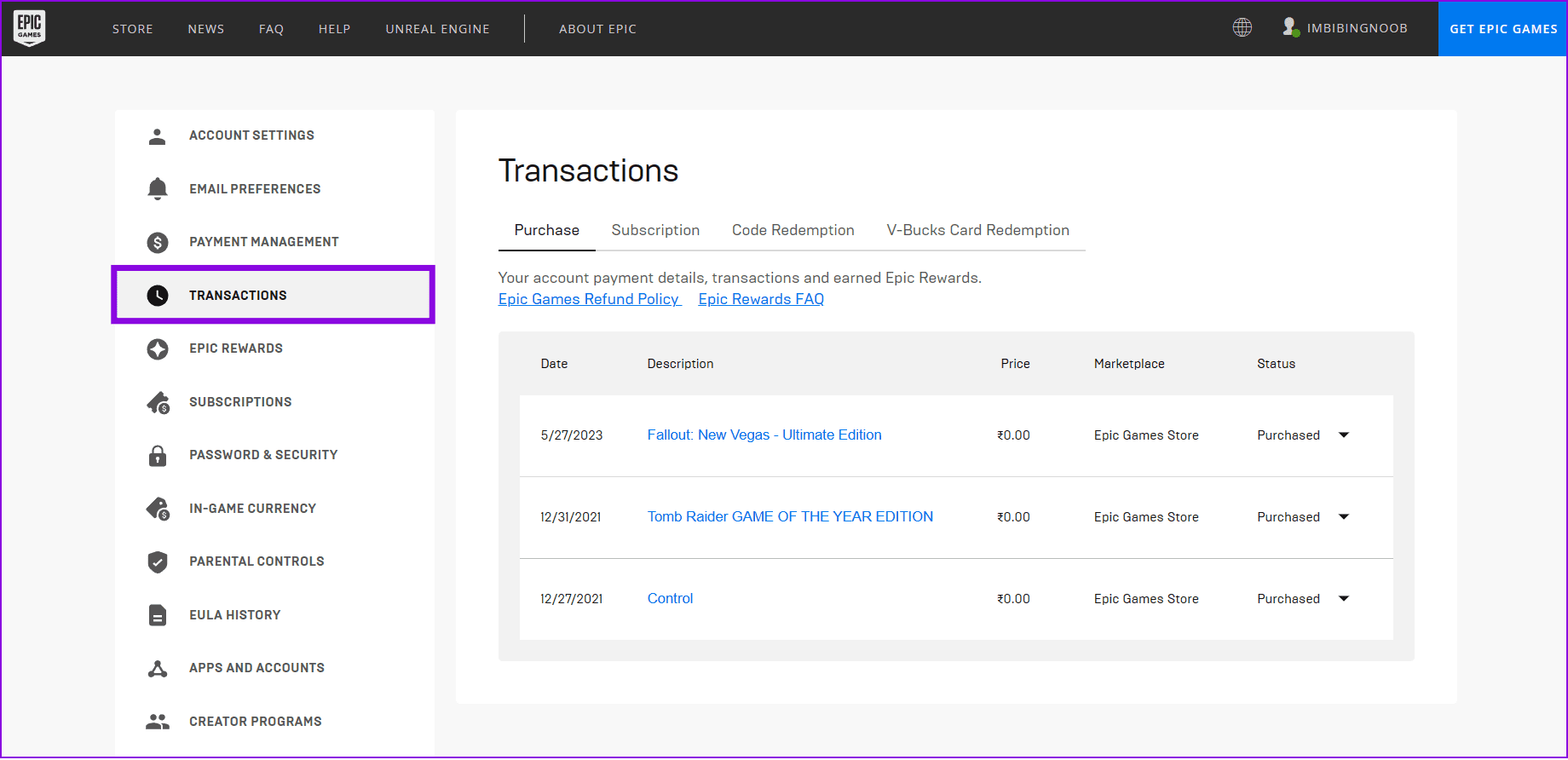Click the Price column header
The width and height of the screenshot is (1568, 760).
[1015, 364]
